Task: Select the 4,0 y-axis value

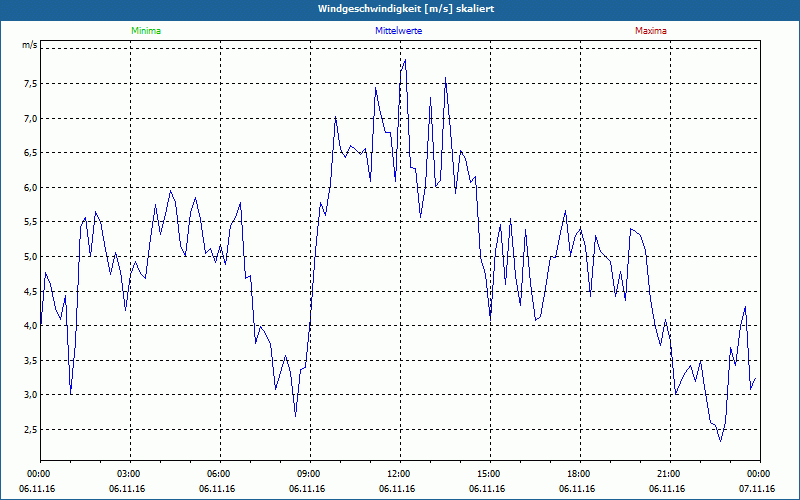Action: pos(30,326)
